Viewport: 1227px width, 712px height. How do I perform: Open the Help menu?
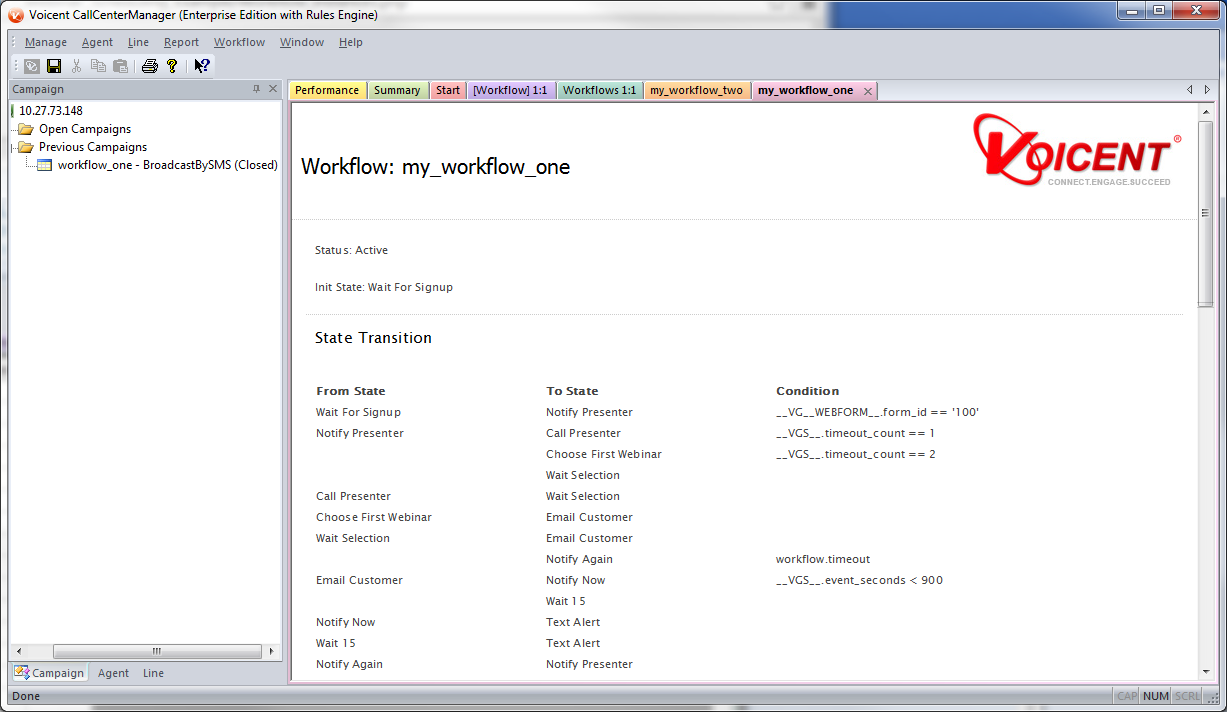coord(350,42)
